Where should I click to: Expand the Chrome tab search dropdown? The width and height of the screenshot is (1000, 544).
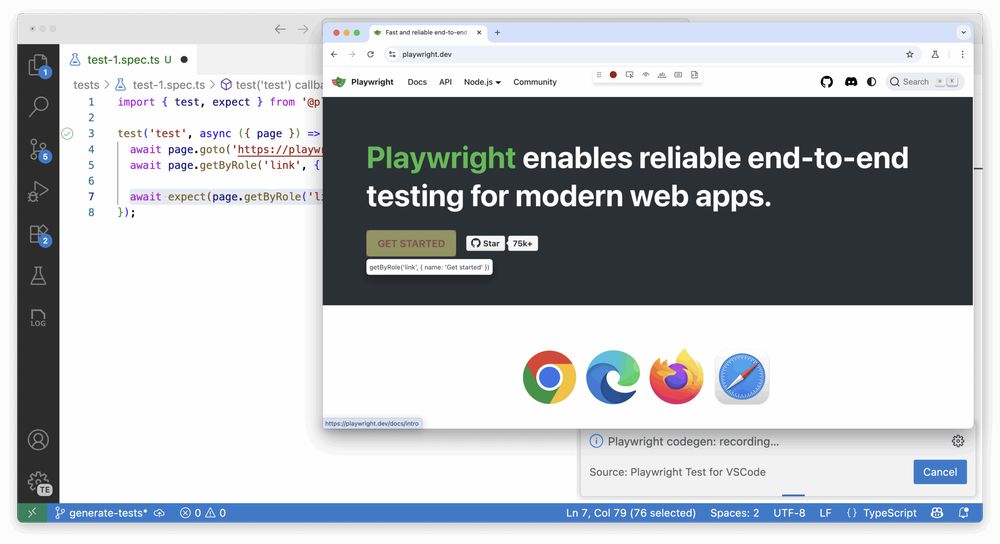point(963,32)
